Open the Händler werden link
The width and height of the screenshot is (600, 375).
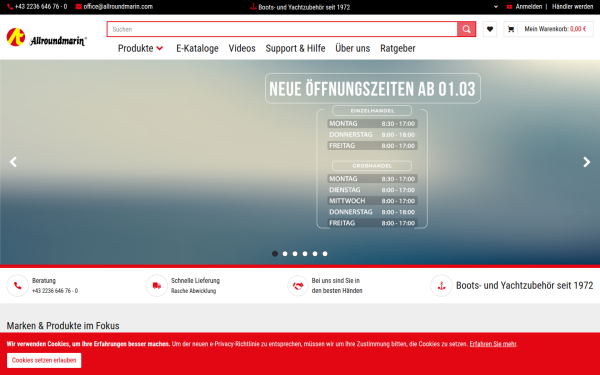[572, 7]
